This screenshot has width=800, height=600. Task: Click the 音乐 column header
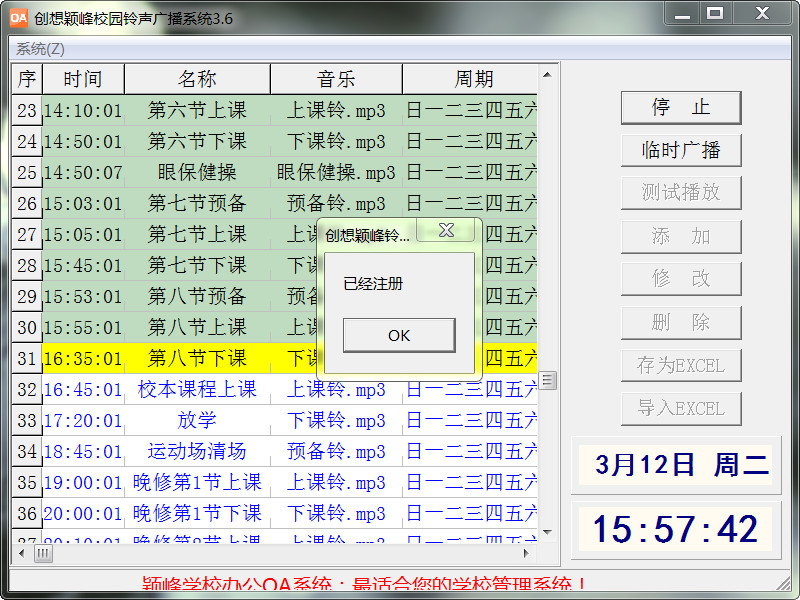(336, 79)
